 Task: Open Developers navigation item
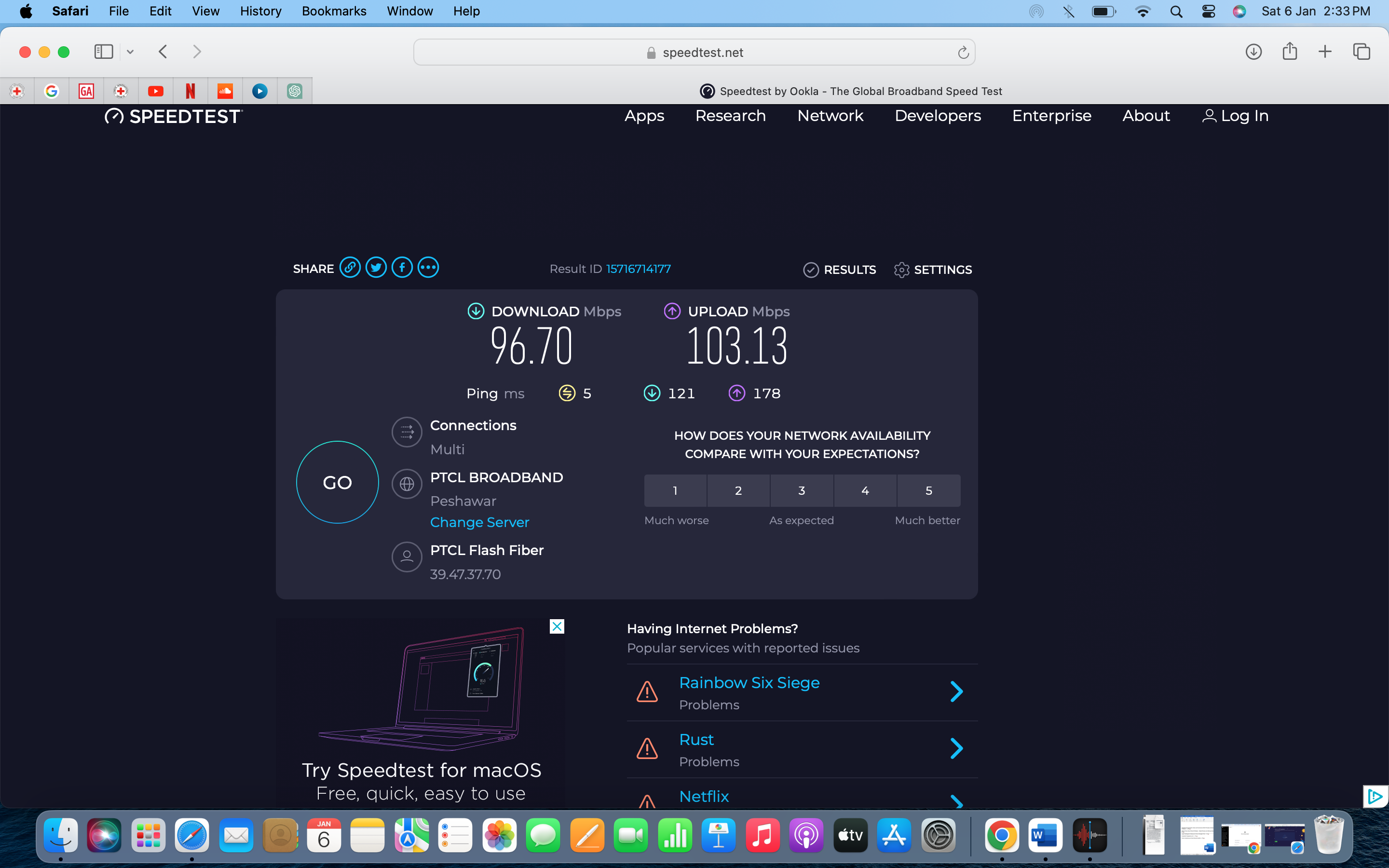(x=938, y=116)
